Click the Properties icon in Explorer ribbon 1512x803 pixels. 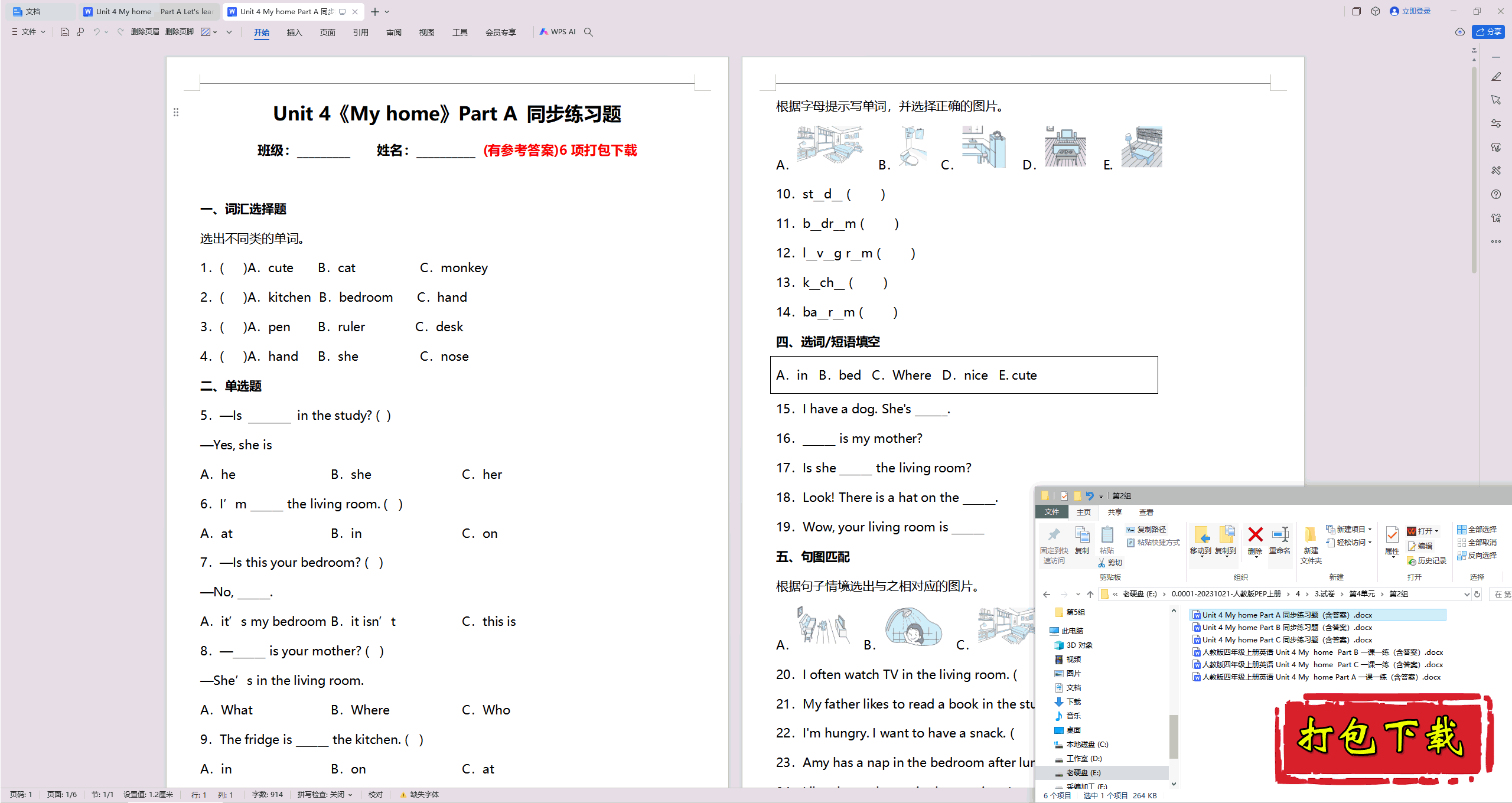coord(1392,535)
